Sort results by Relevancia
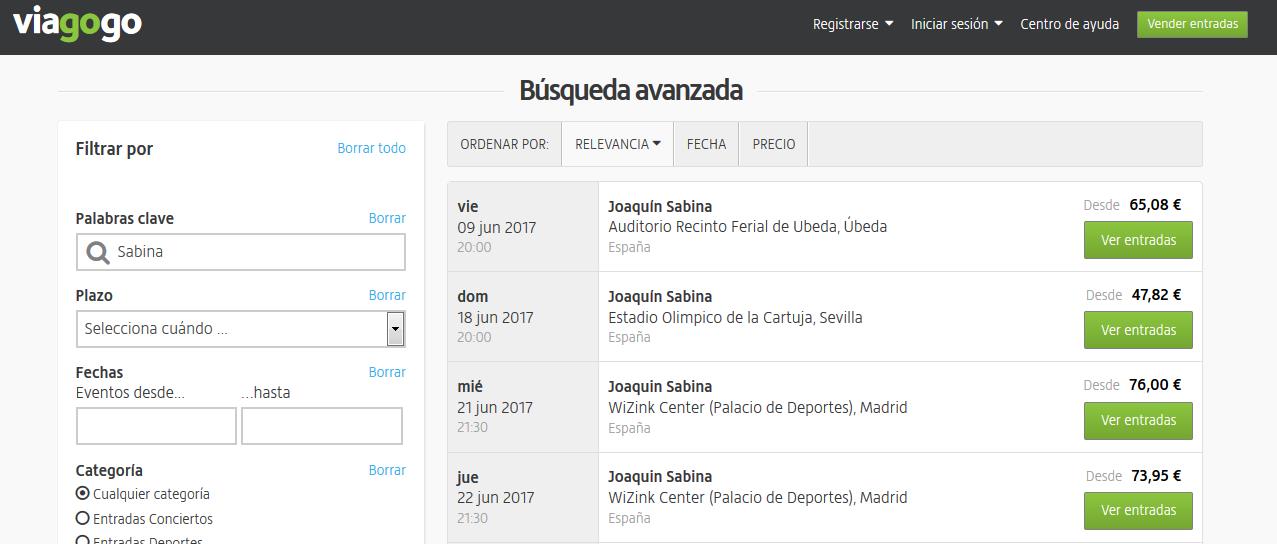This screenshot has width=1277, height=544. (617, 144)
